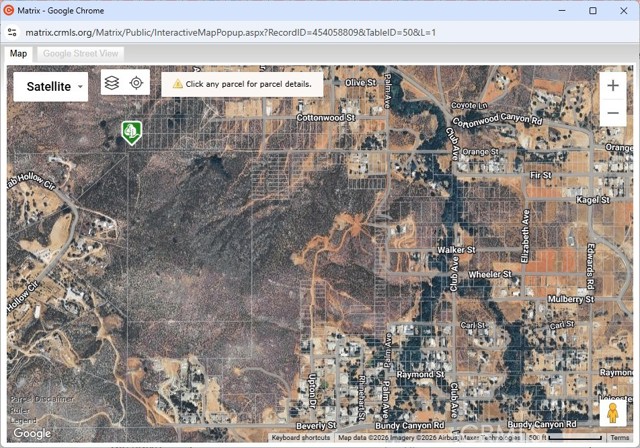Center map with the locate target icon
Screen dimensions: 640x448
(136, 83)
